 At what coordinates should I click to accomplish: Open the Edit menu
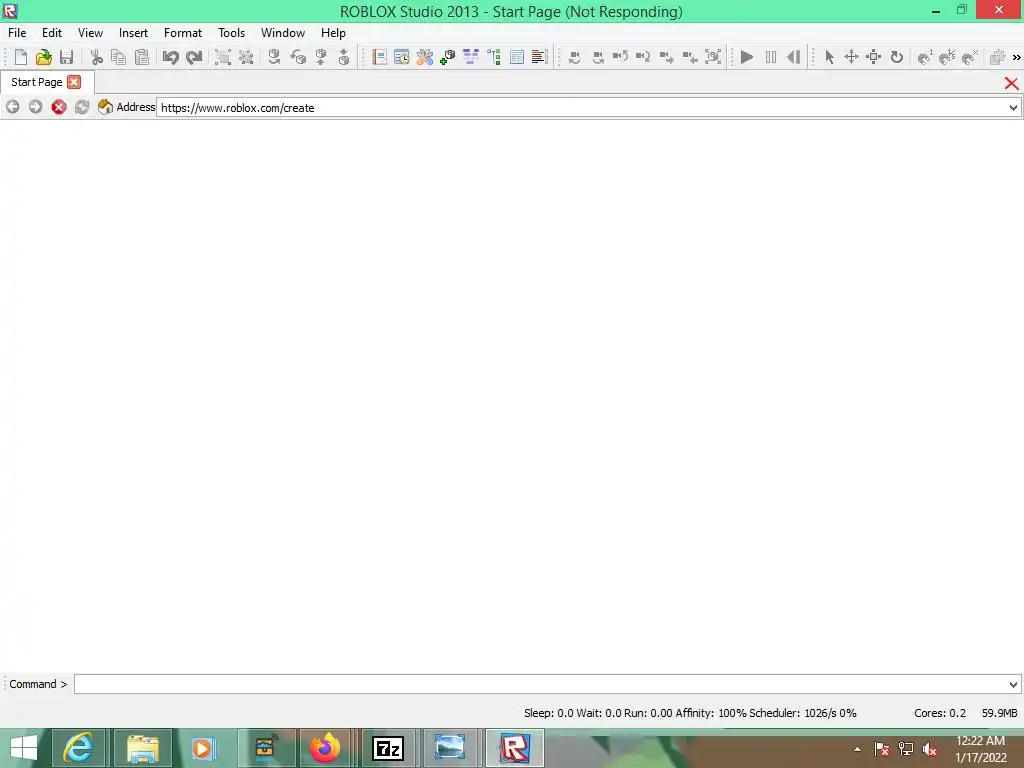(x=52, y=33)
